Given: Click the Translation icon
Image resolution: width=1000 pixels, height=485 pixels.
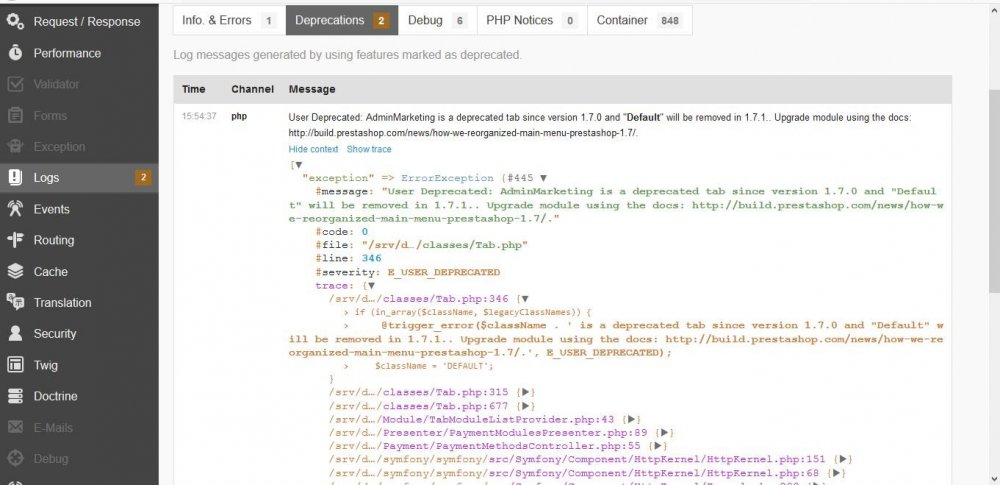Looking at the screenshot, I should 15,302.
